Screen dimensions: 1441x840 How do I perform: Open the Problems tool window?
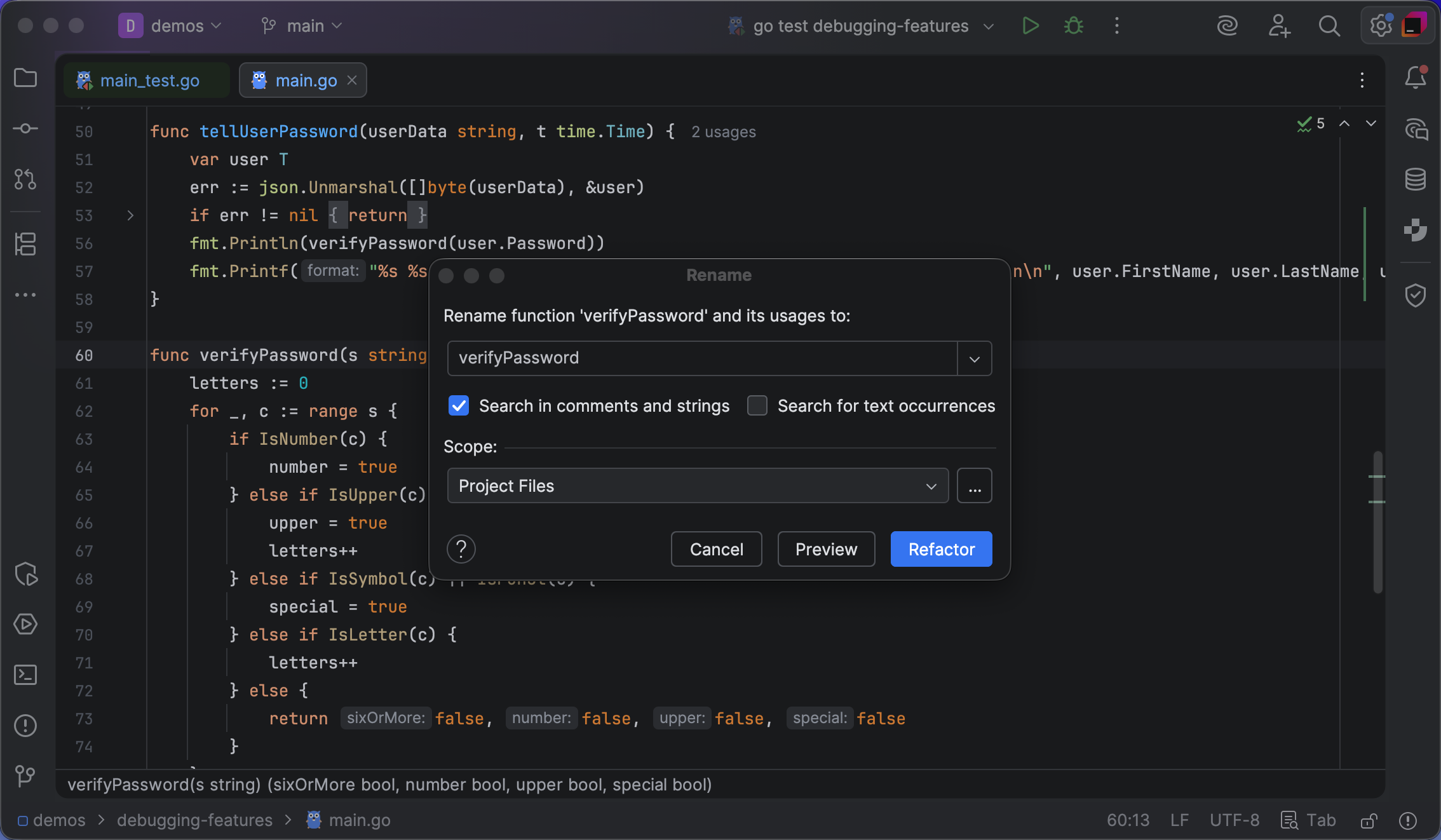pyautogui.click(x=25, y=726)
